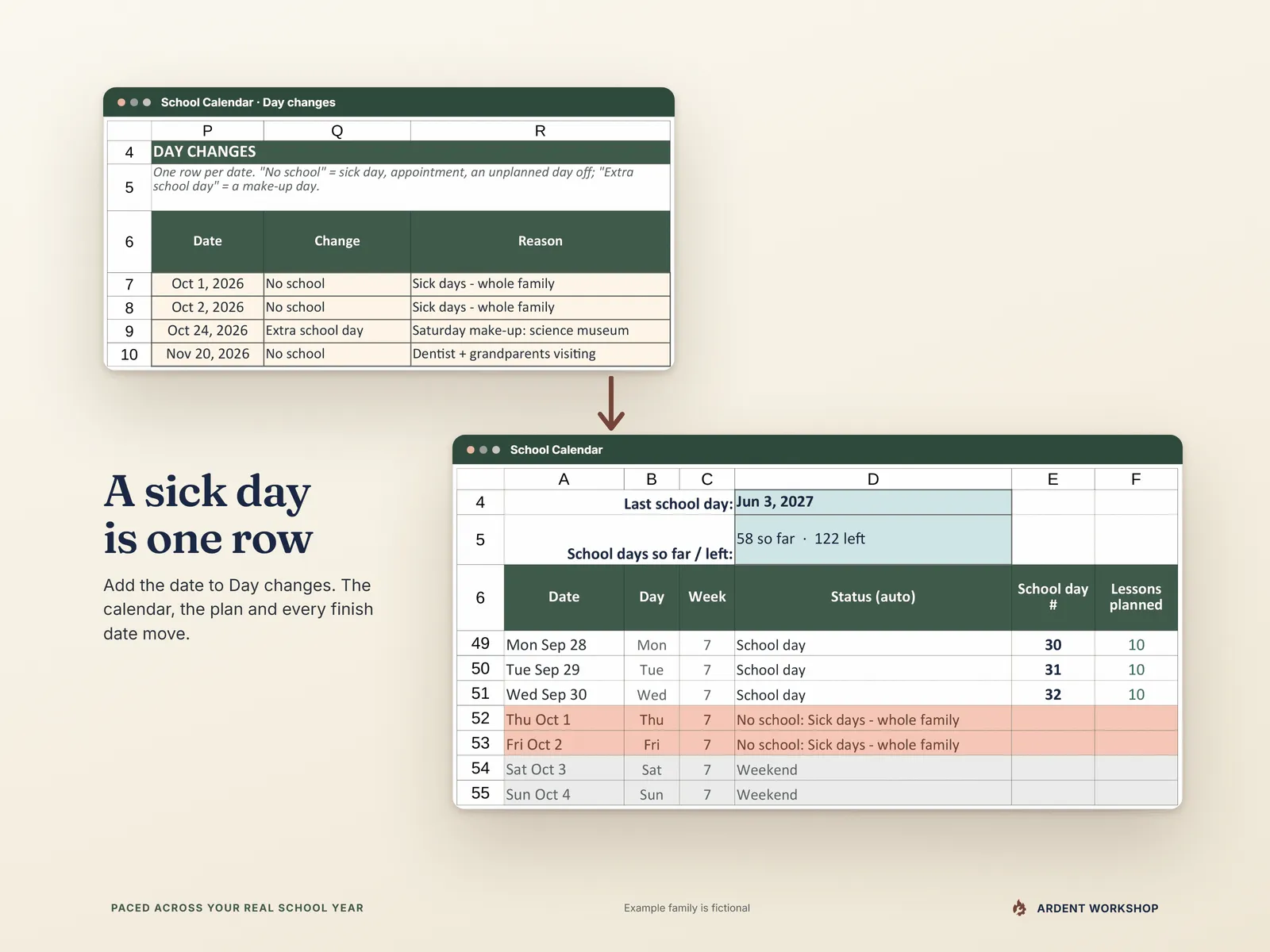Click Dentist + grandparents visiting reason cell

tap(541, 354)
